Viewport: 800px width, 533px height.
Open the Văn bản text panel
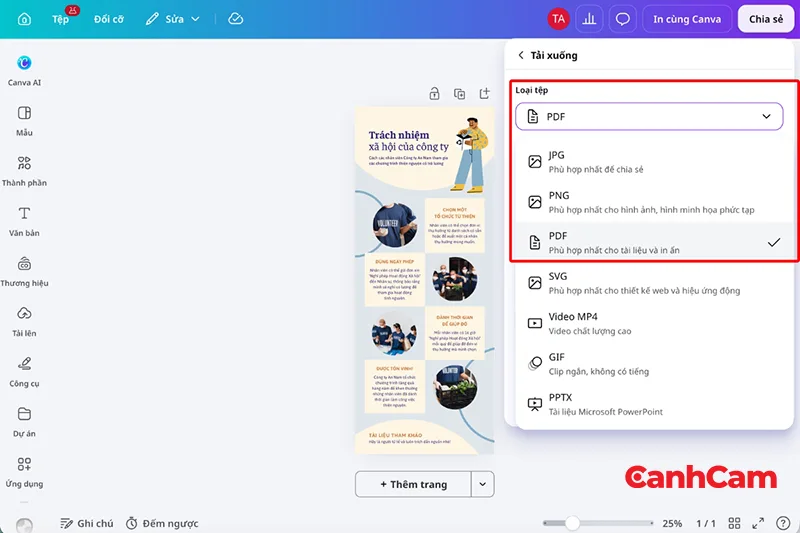pos(24,221)
